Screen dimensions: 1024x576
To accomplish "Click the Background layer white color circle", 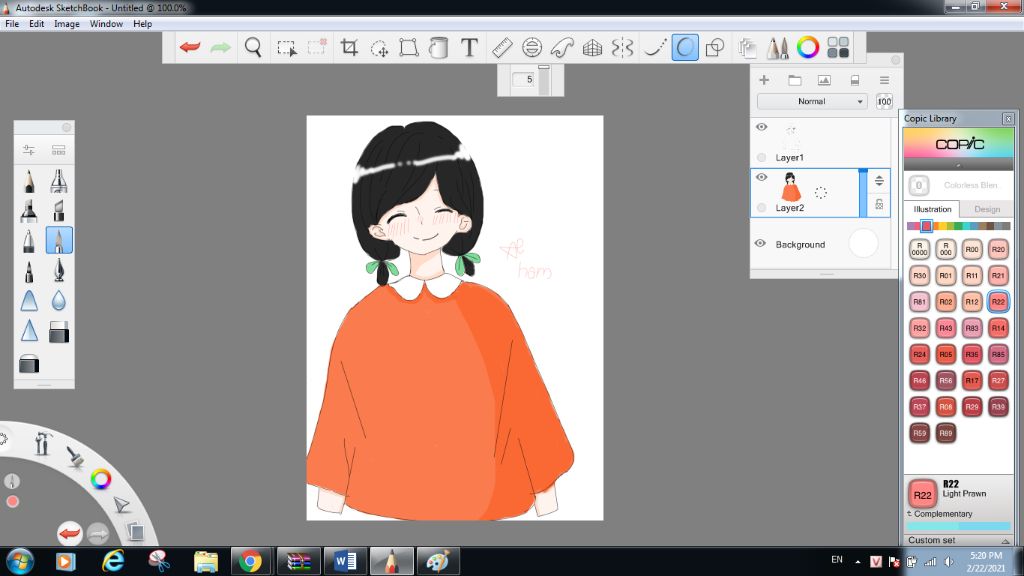I will click(863, 244).
